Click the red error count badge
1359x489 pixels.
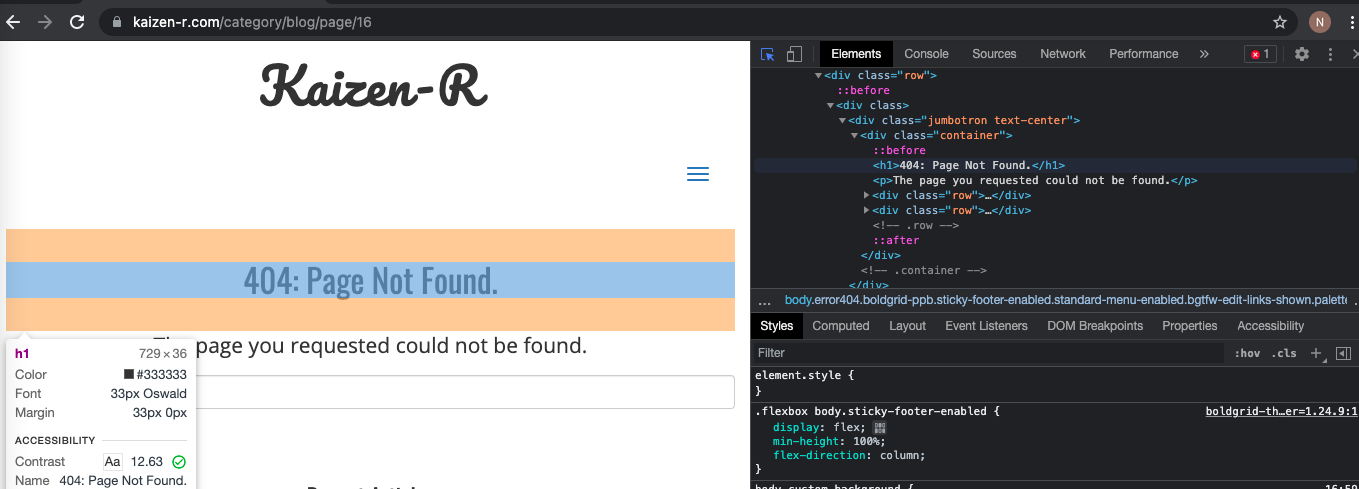pos(1260,54)
